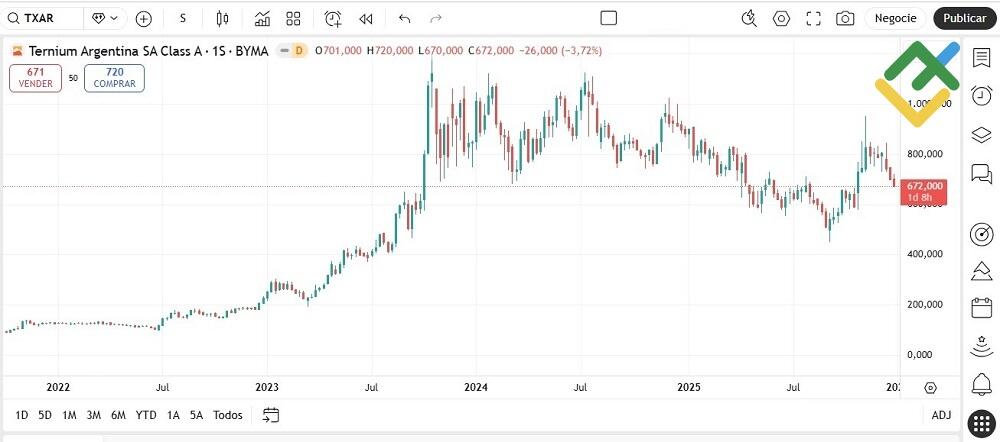
Task: Start bar replay mode
Action: pos(365,19)
